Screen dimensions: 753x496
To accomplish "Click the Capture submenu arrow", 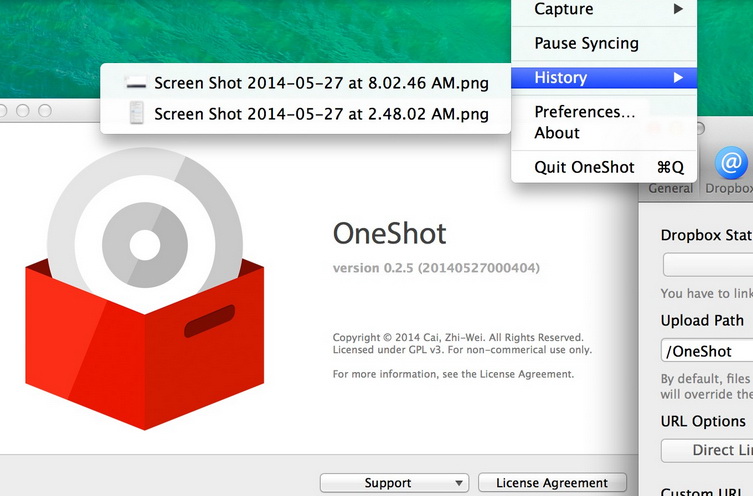I will (678, 9).
